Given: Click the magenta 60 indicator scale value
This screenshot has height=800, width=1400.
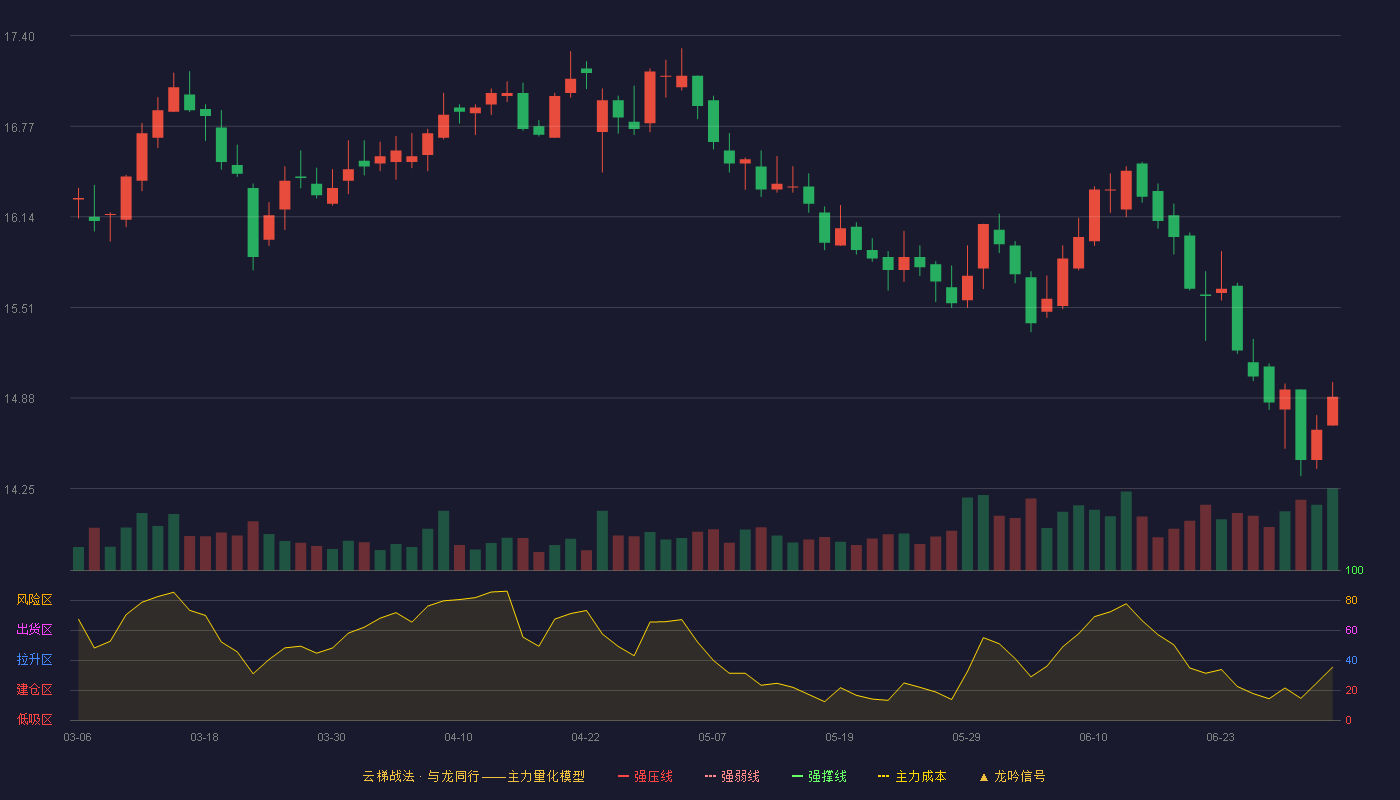Looking at the screenshot, I should [x=1351, y=630].
